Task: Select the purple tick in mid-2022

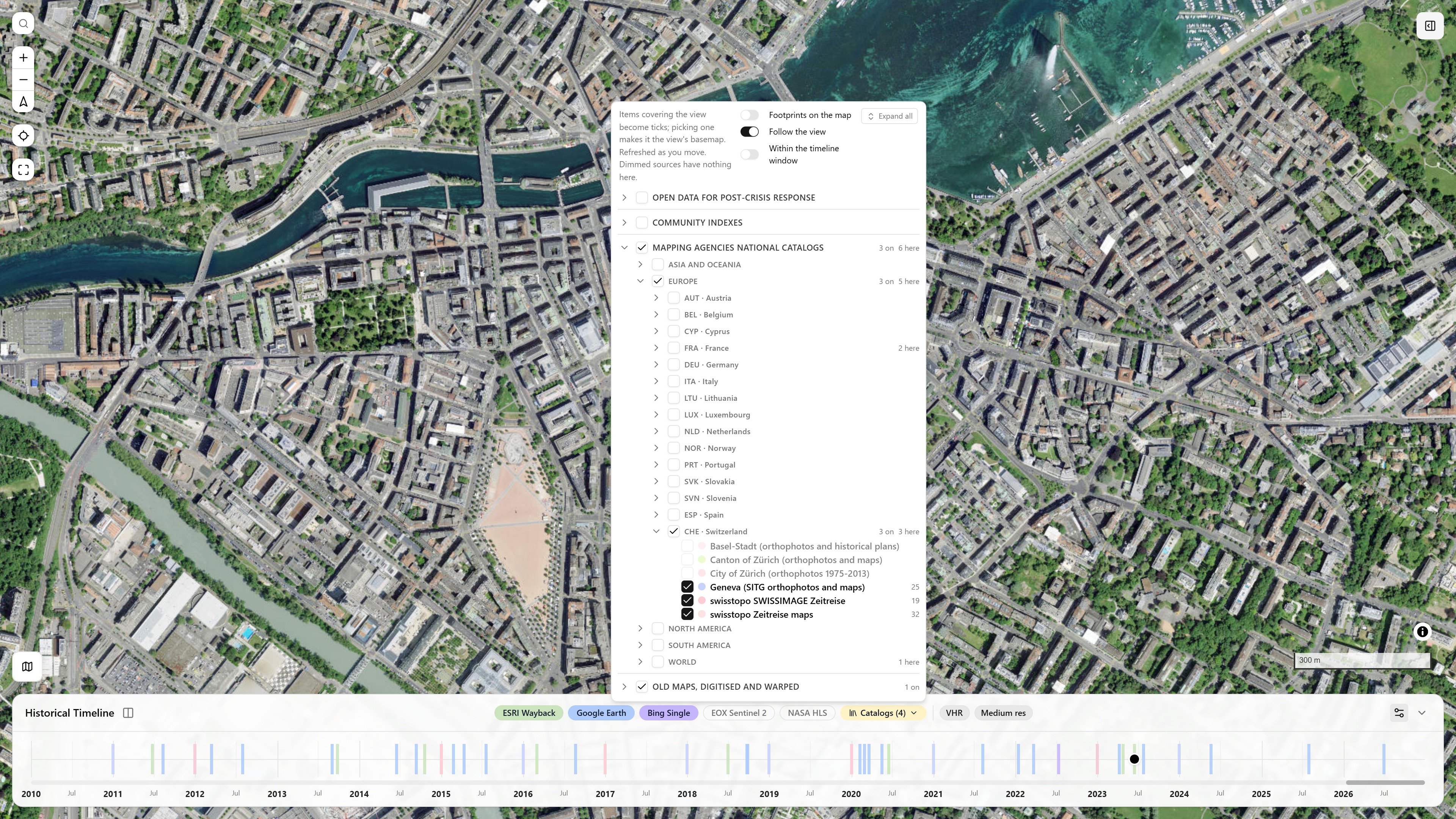Action: [x=1058, y=759]
